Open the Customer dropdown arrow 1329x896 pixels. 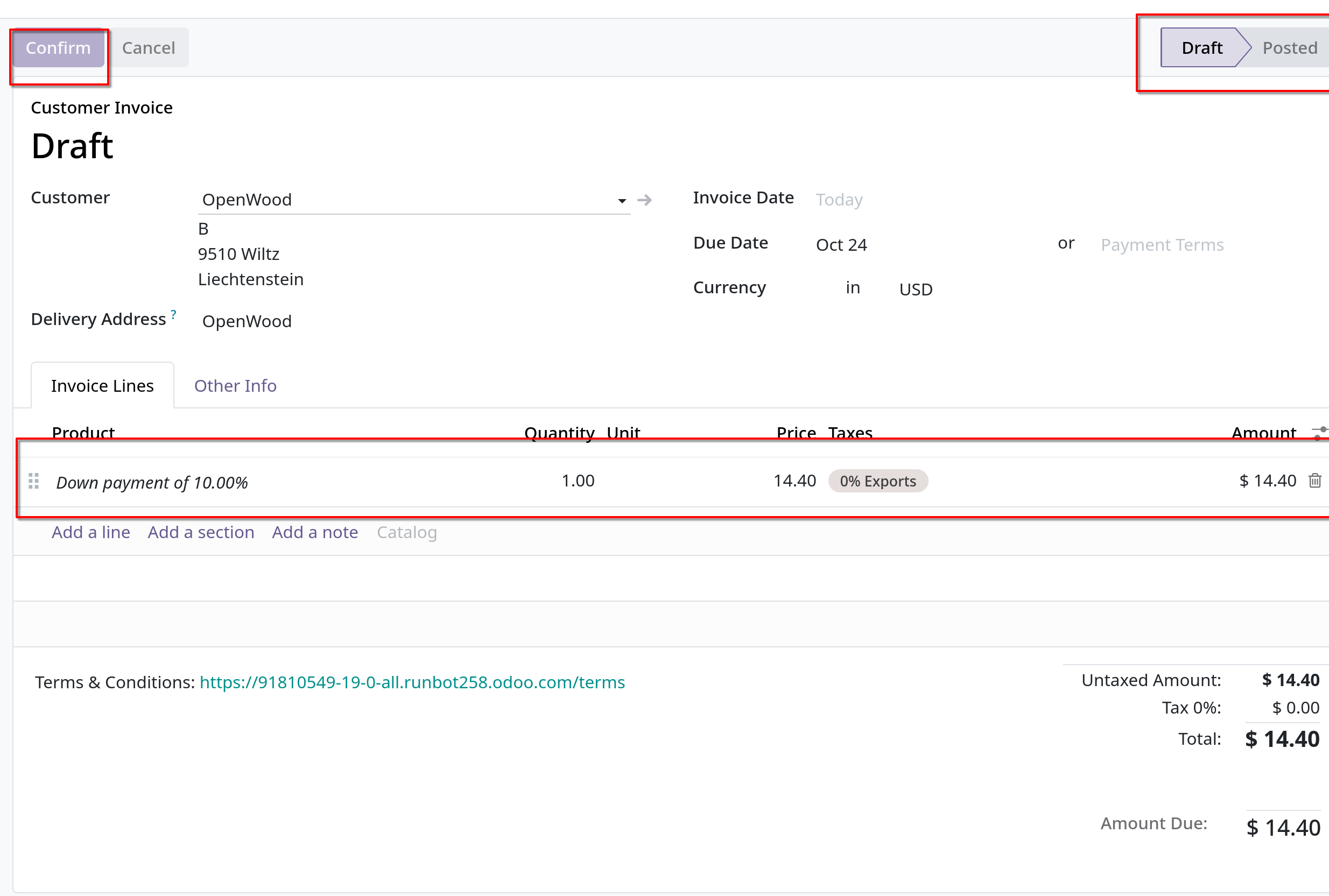point(622,201)
